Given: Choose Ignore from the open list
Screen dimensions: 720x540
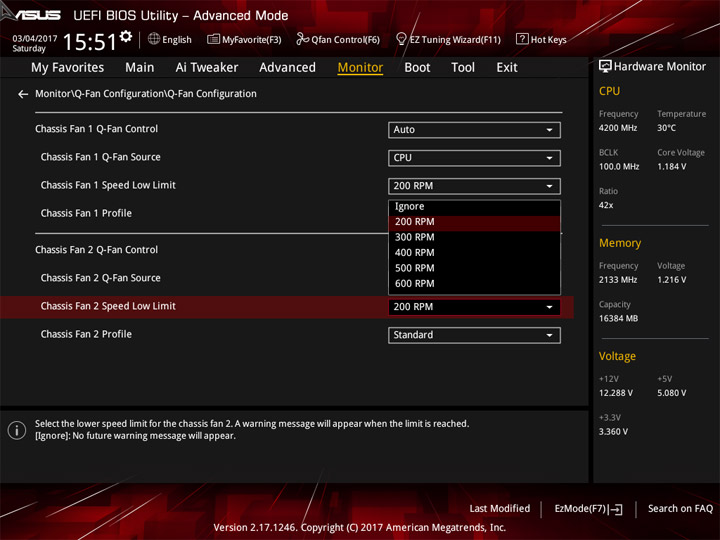Looking at the screenshot, I should pyautogui.click(x=474, y=207).
